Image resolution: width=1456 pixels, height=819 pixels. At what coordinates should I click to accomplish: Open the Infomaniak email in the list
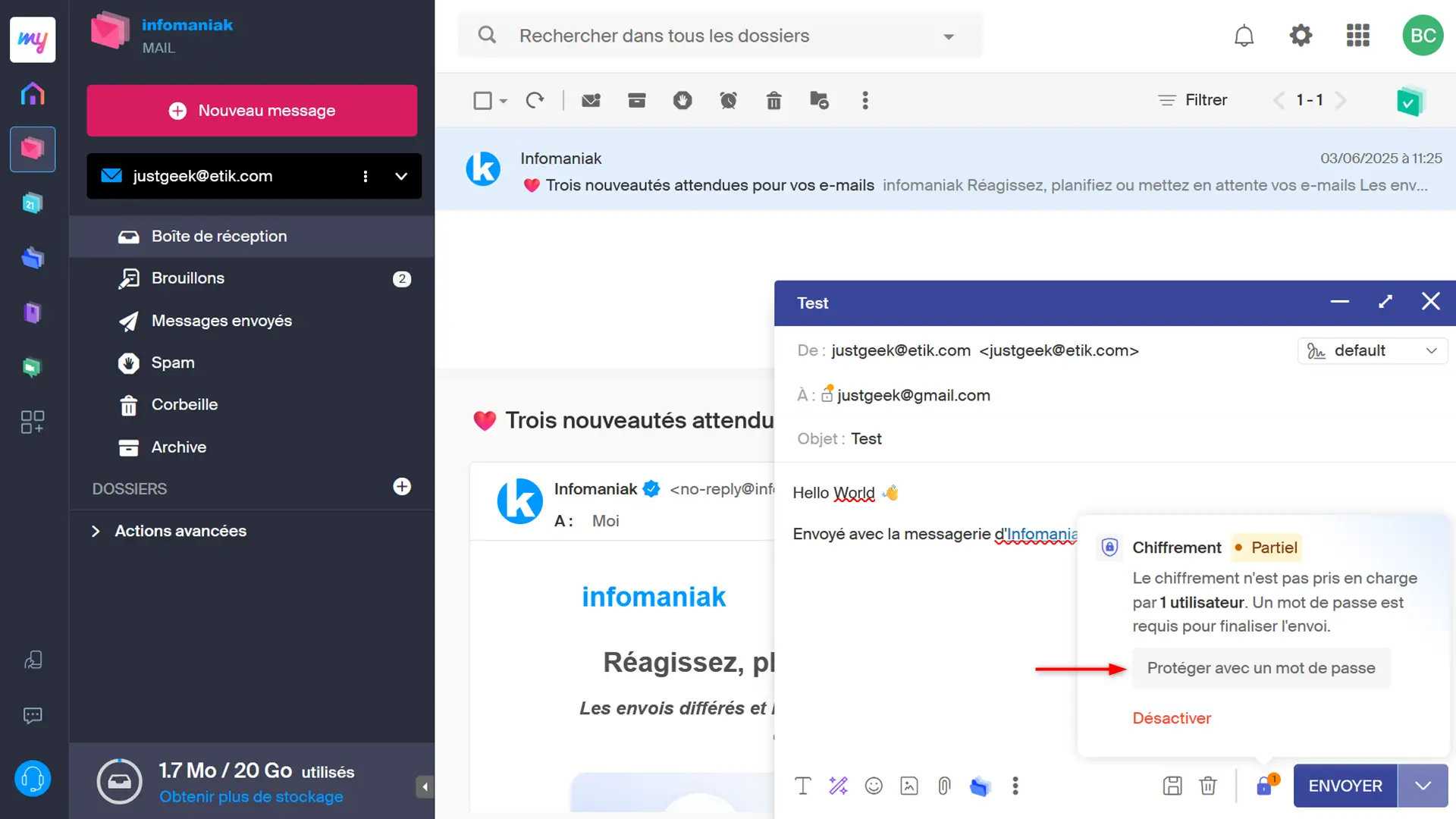pos(946,169)
